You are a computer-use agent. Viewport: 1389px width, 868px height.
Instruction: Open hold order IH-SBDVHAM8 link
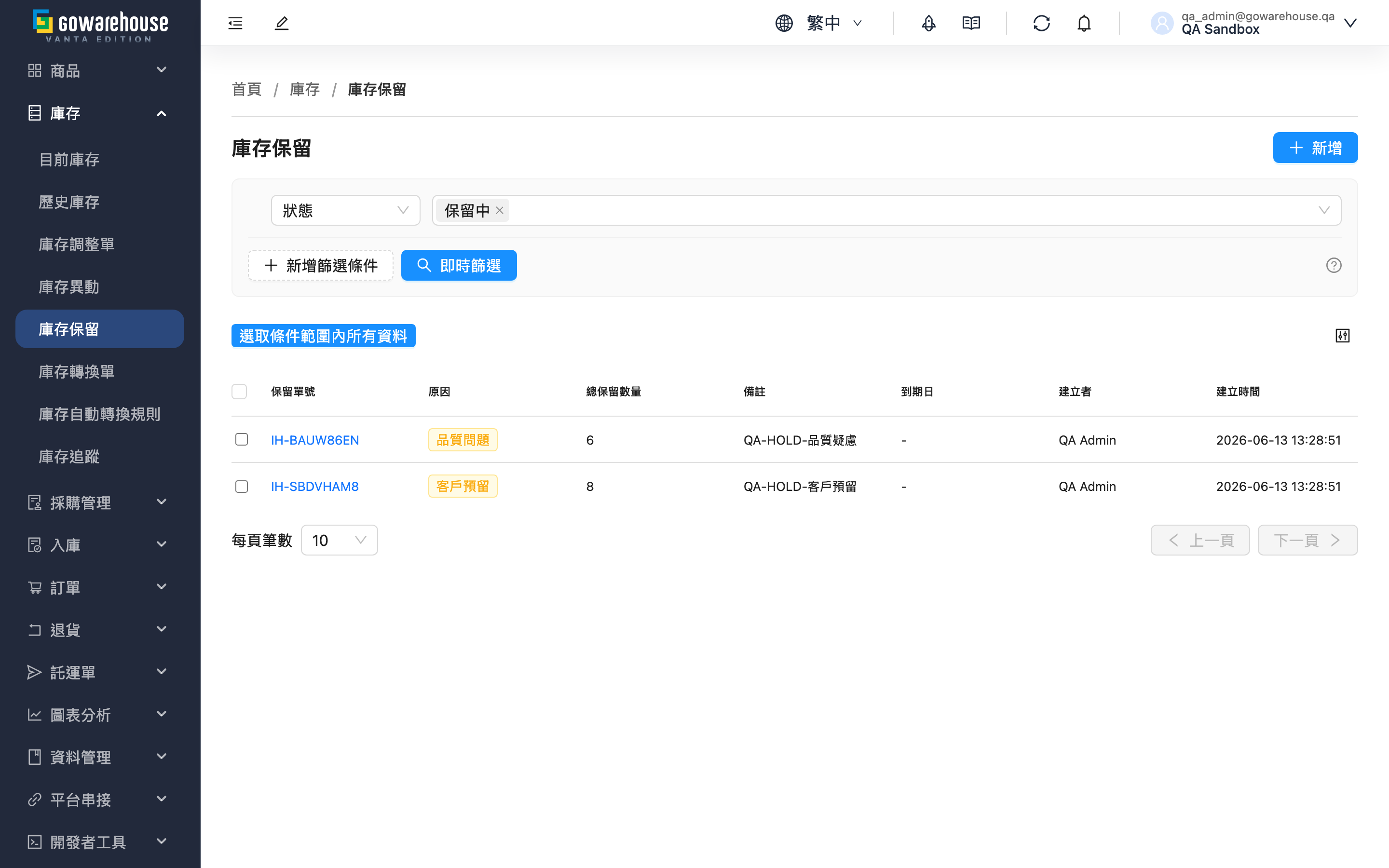315,487
